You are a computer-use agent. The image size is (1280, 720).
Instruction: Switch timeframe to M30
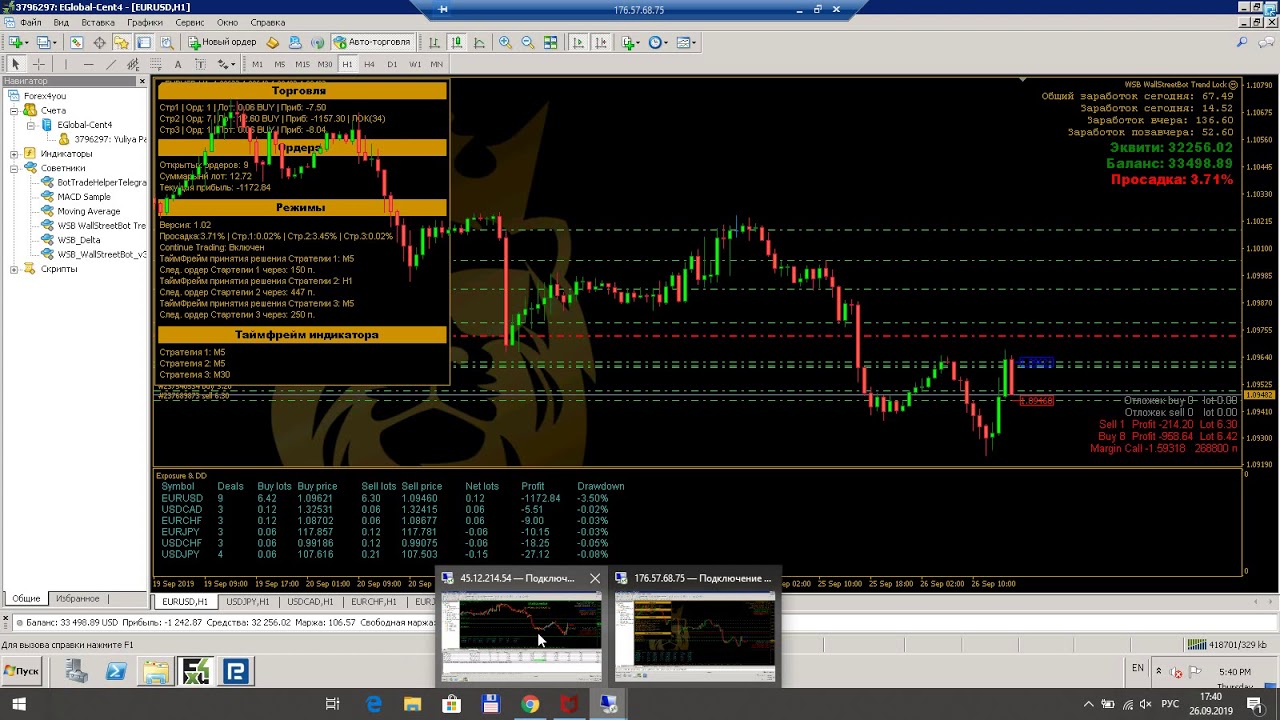pyautogui.click(x=325, y=64)
